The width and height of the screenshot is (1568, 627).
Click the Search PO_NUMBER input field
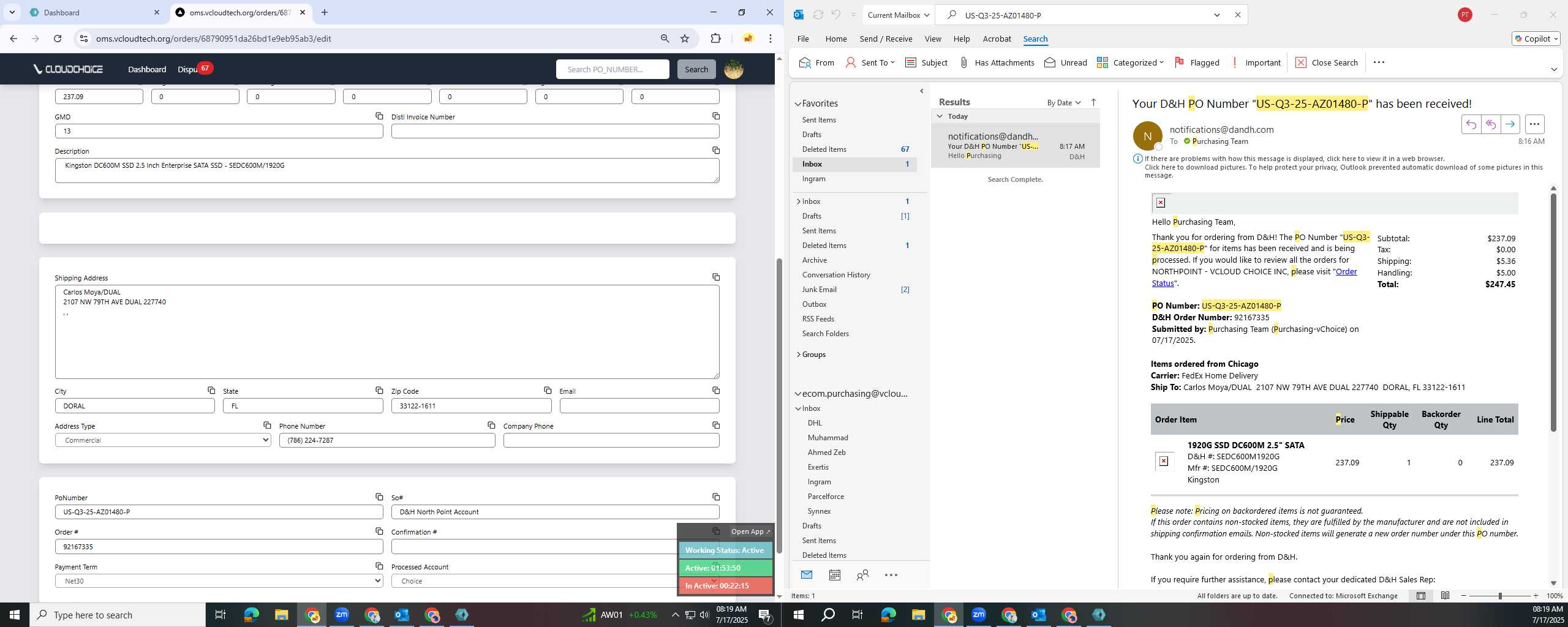point(612,69)
